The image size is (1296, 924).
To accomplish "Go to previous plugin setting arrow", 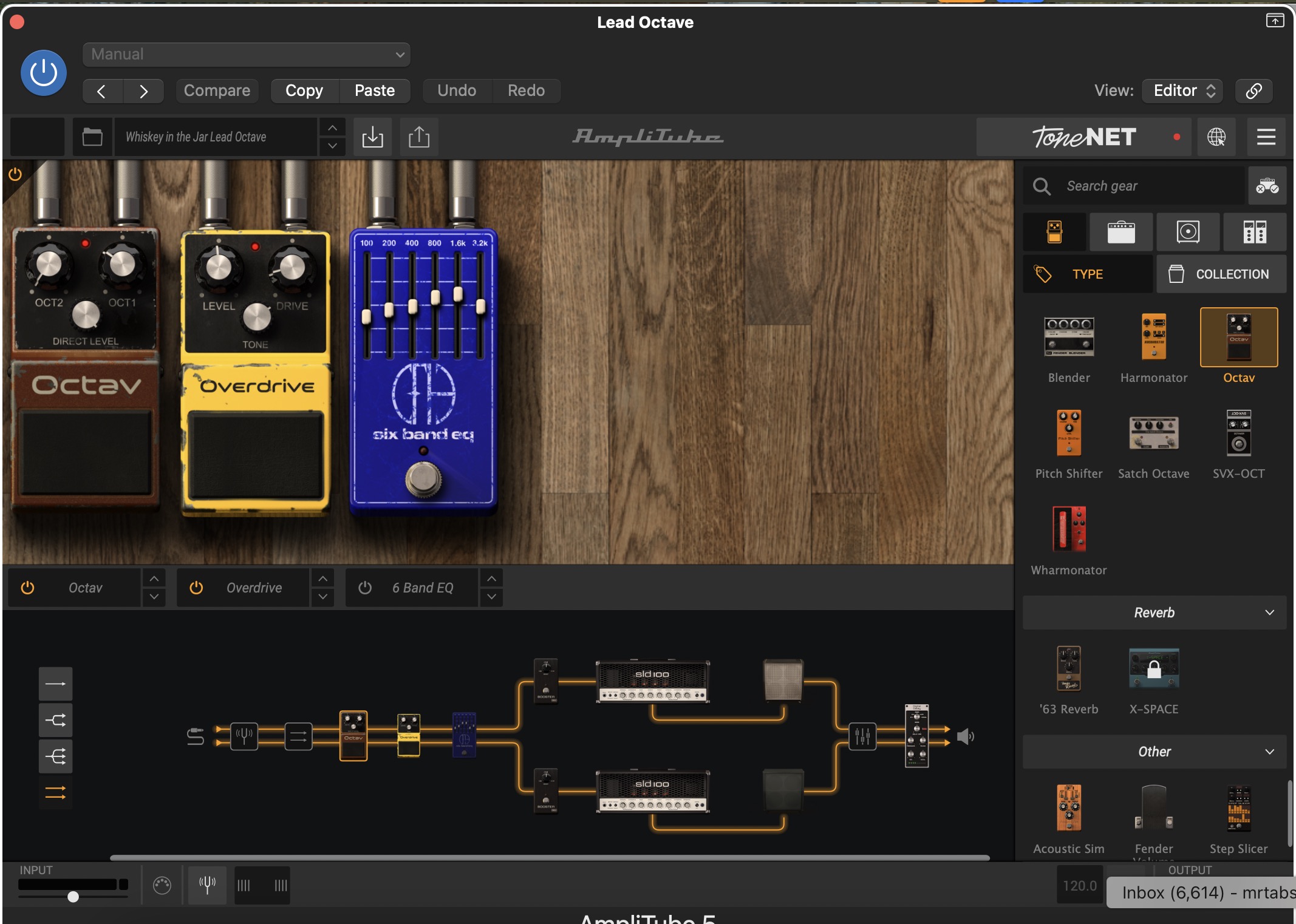I will coord(103,91).
